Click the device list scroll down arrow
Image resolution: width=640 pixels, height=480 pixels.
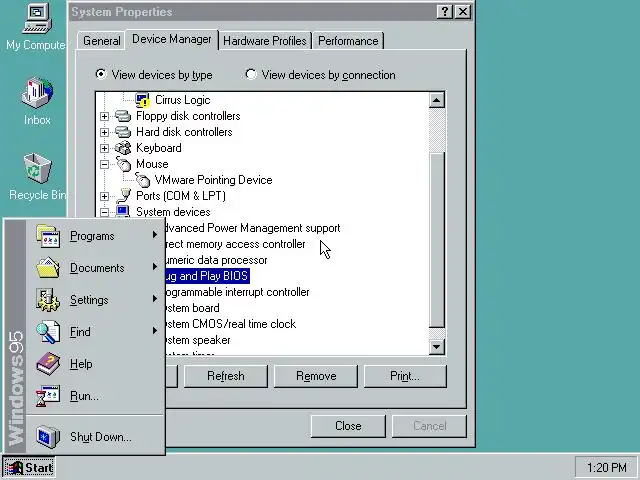(x=437, y=347)
